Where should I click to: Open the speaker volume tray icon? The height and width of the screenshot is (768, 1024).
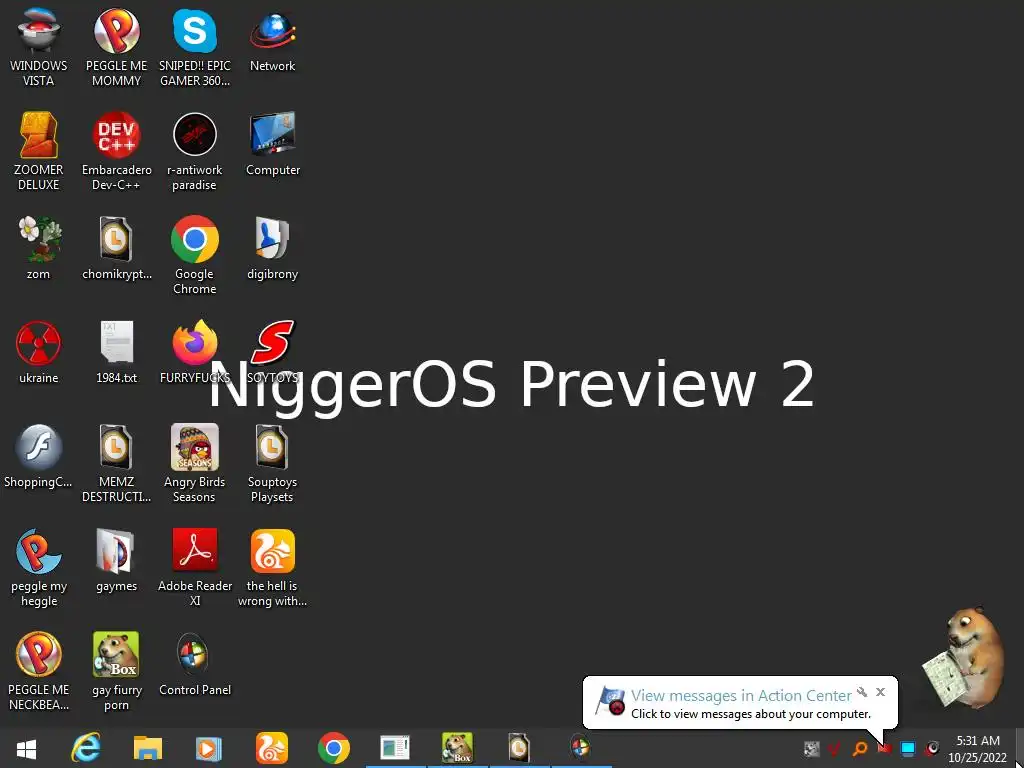(932, 748)
